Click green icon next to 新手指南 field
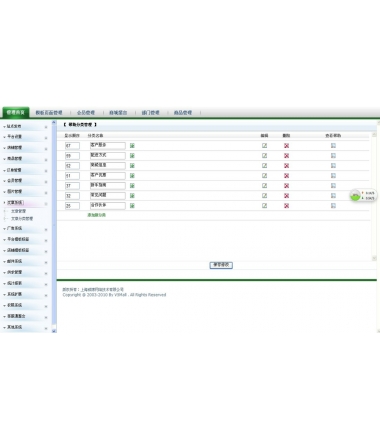 (132, 186)
